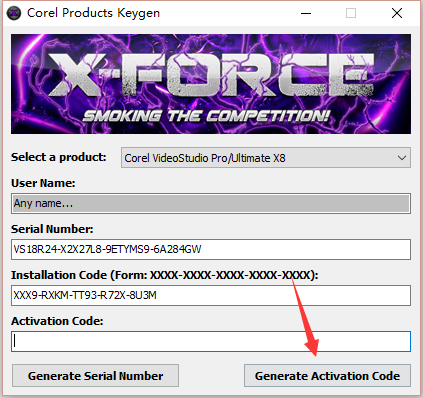The height and width of the screenshot is (398, 423).
Task: Click the "Serial Number:" label
Action: [x=52, y=229]
